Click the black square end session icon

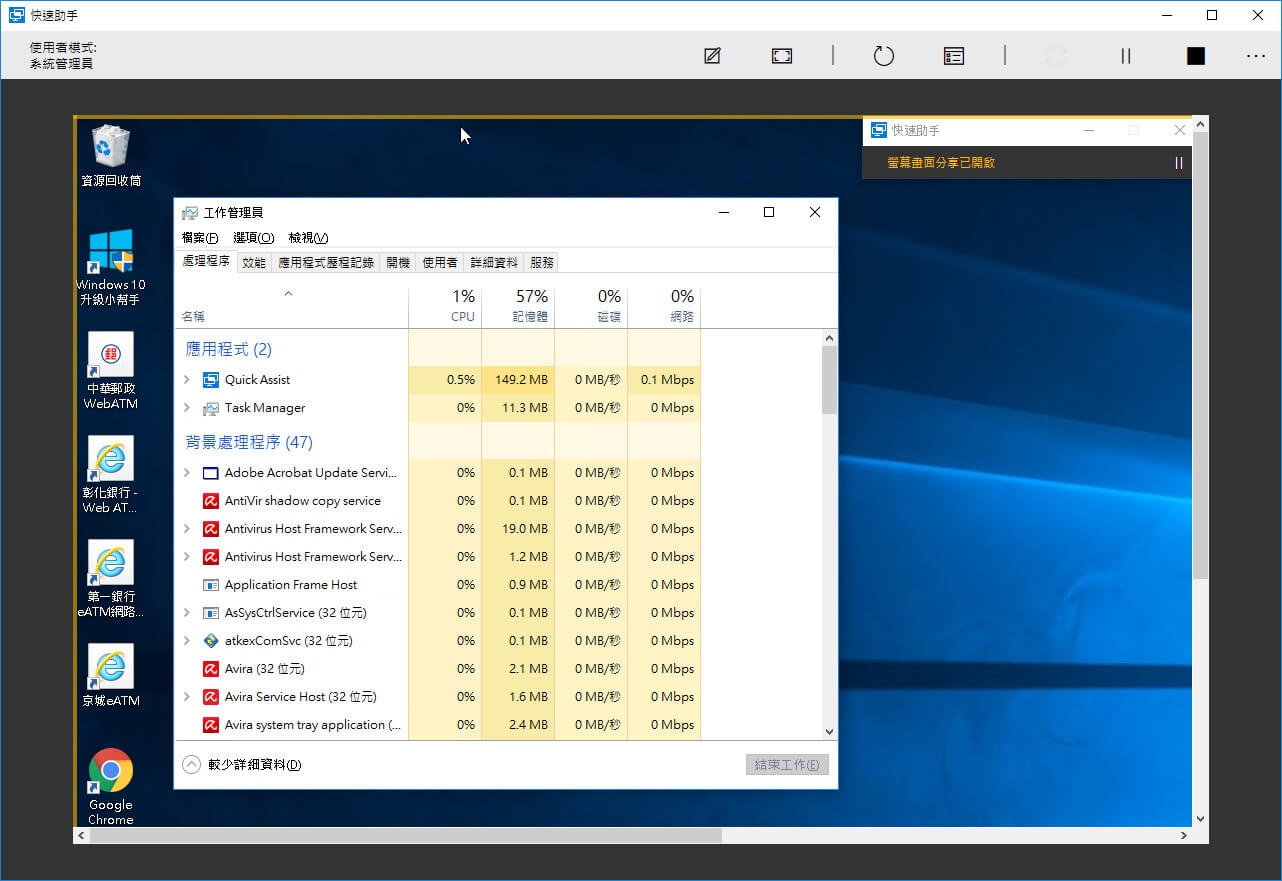(1196, 56)
